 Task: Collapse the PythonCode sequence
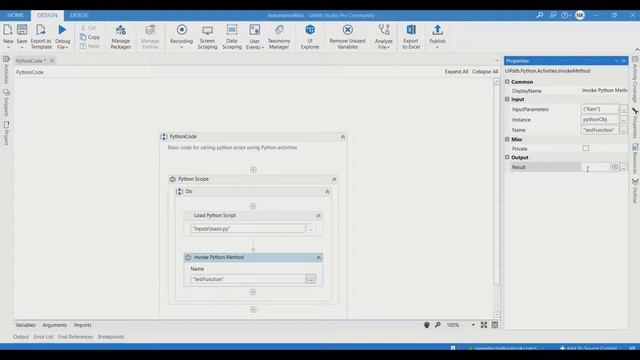(343, 137)
